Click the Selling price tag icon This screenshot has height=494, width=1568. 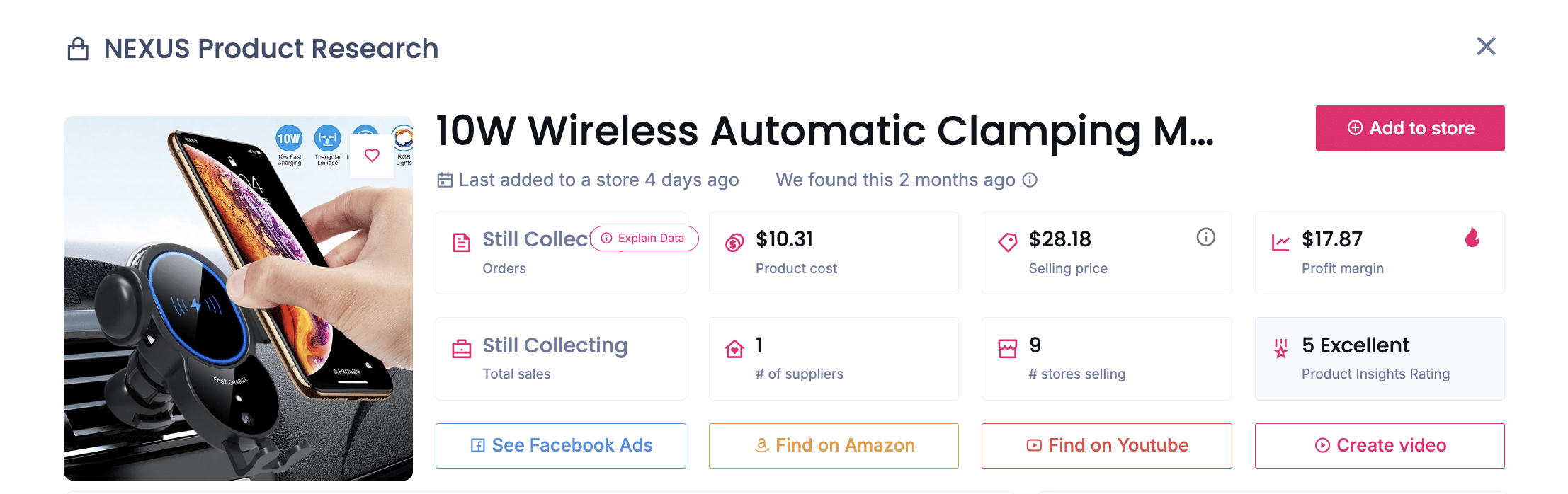(x=1007, y=243)
